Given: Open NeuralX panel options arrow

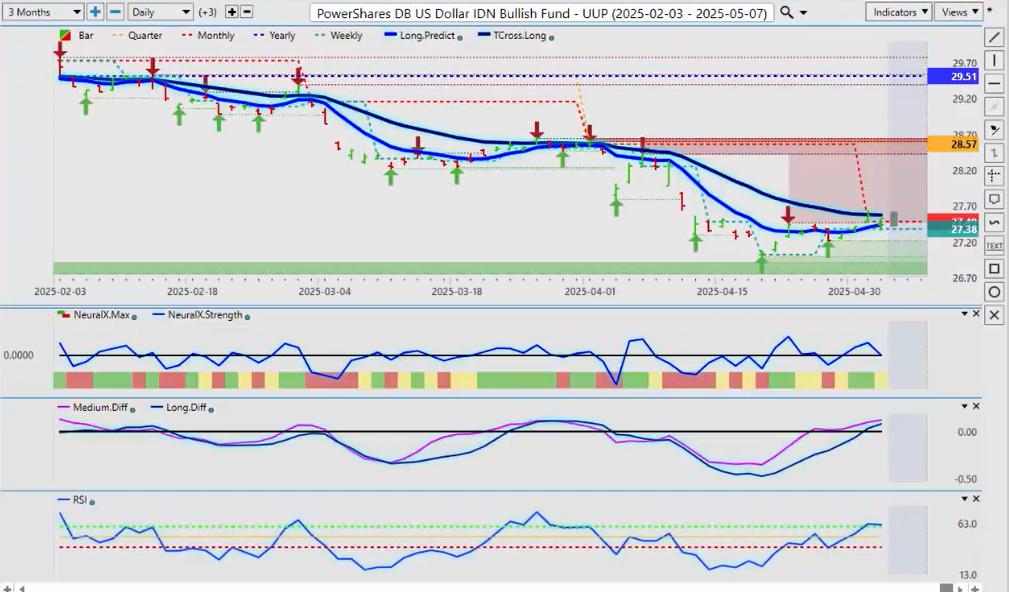Looking at the screenshot, I should pos(965,313).
